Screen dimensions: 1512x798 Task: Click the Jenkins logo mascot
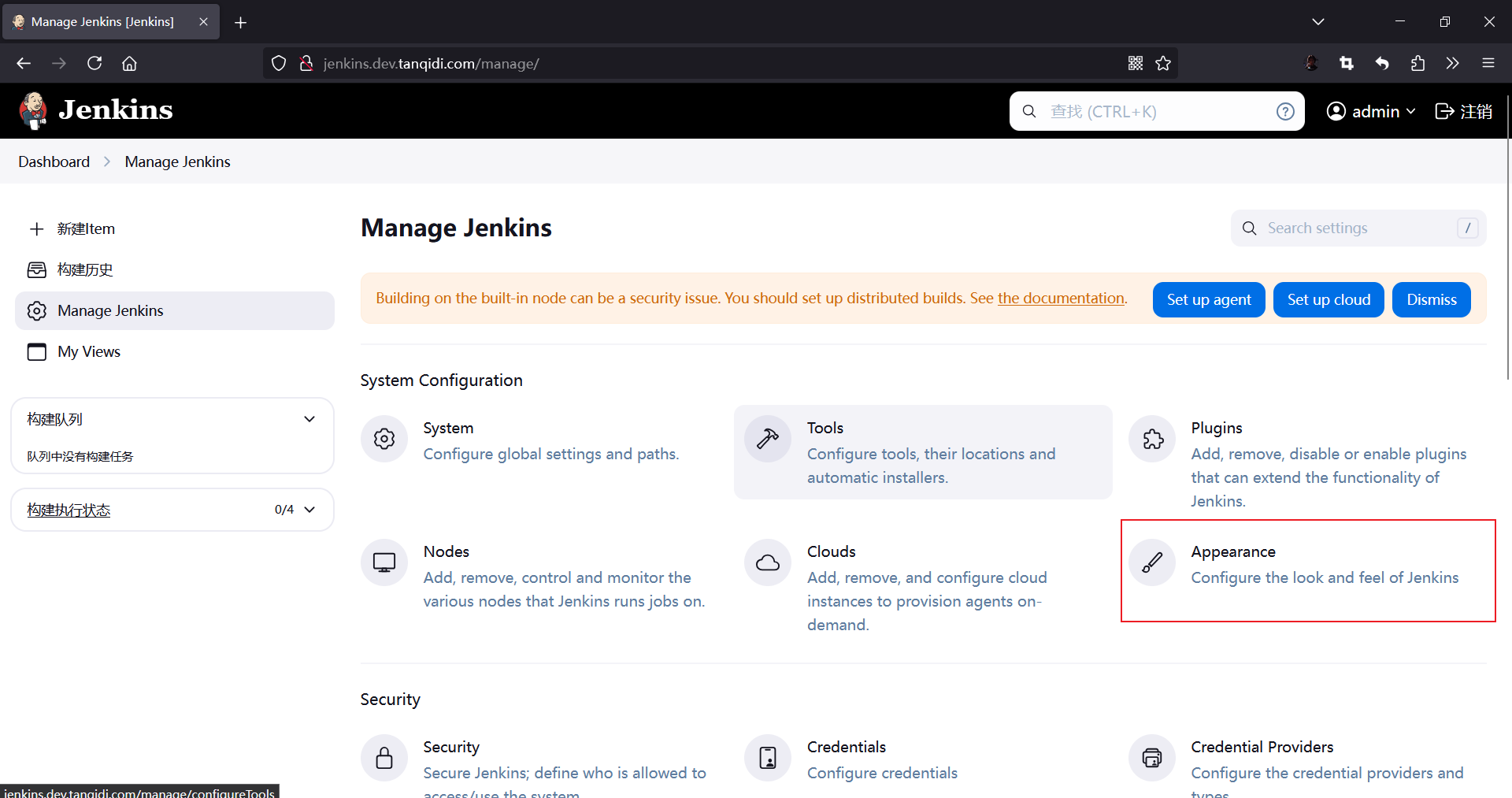(x=33, y=110)
